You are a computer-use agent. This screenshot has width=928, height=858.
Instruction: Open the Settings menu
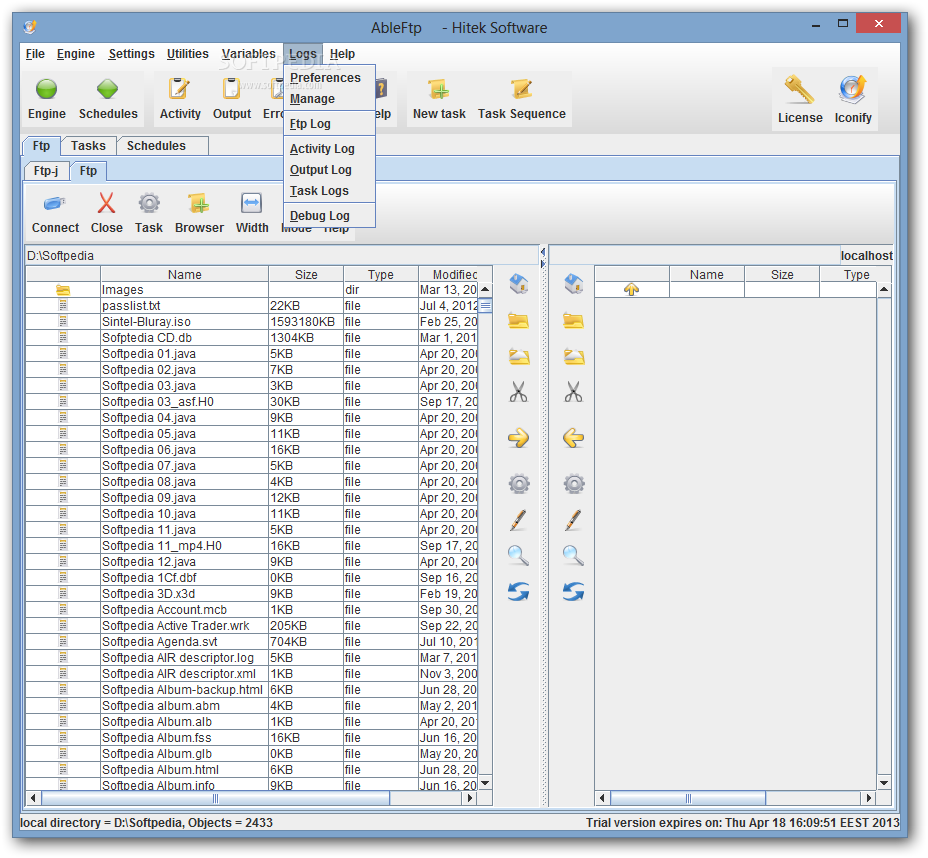coord(131,54)
